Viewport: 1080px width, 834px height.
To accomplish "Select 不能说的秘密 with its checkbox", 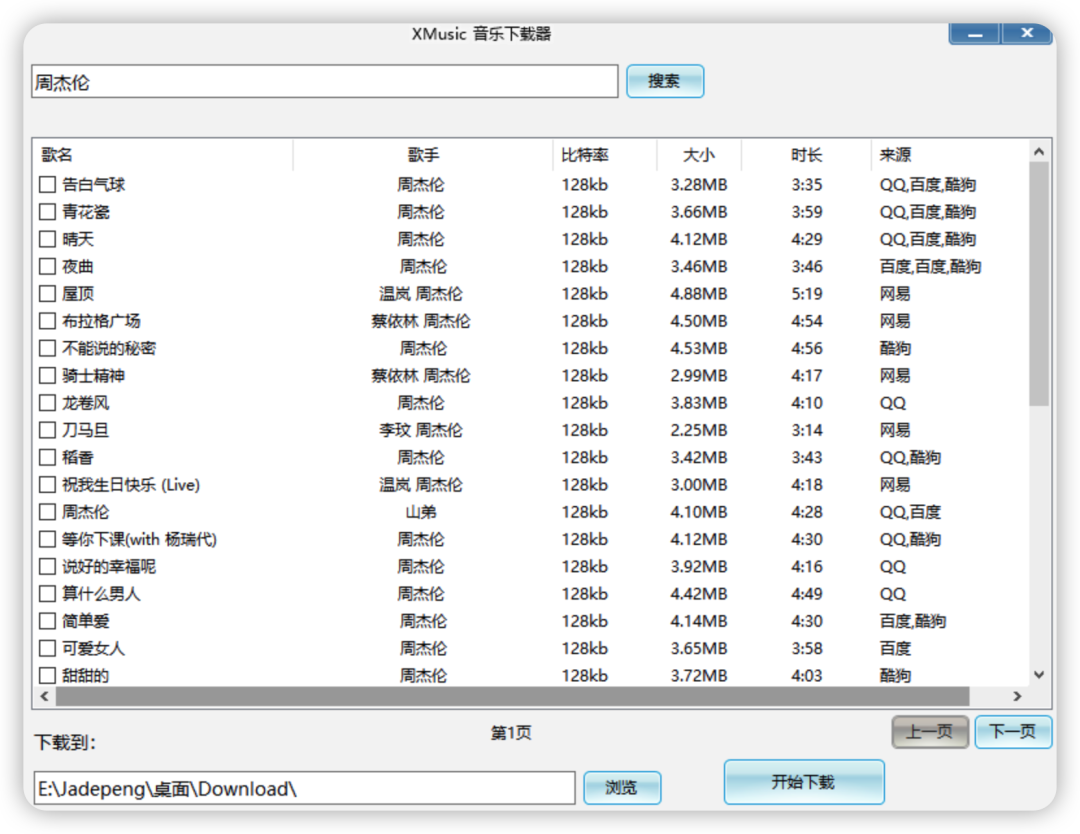I will pyautogui.click(x=46, y=348).
